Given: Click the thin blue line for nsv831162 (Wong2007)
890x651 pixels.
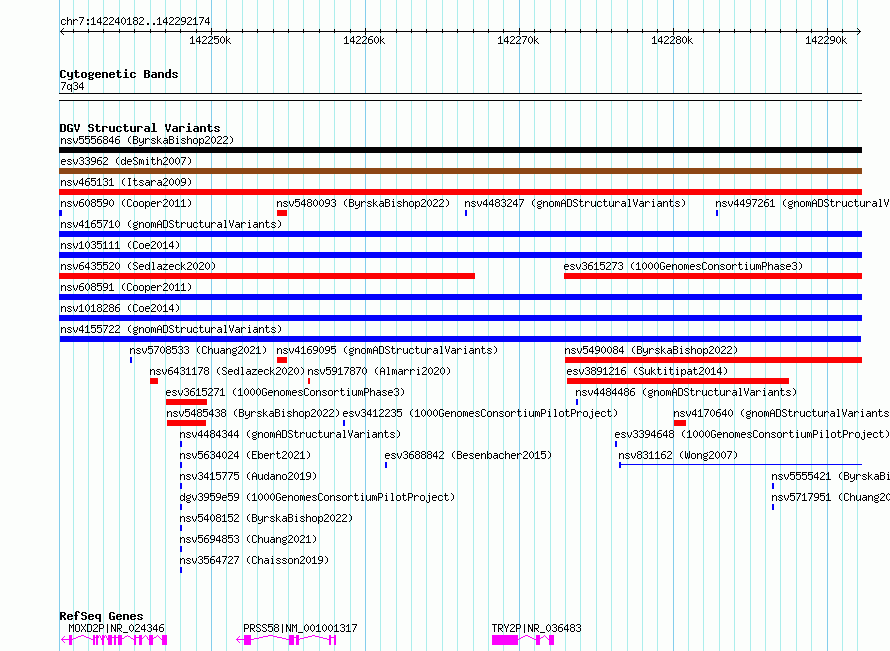Looking at the screenshot, I should click(x=741, y=465).
